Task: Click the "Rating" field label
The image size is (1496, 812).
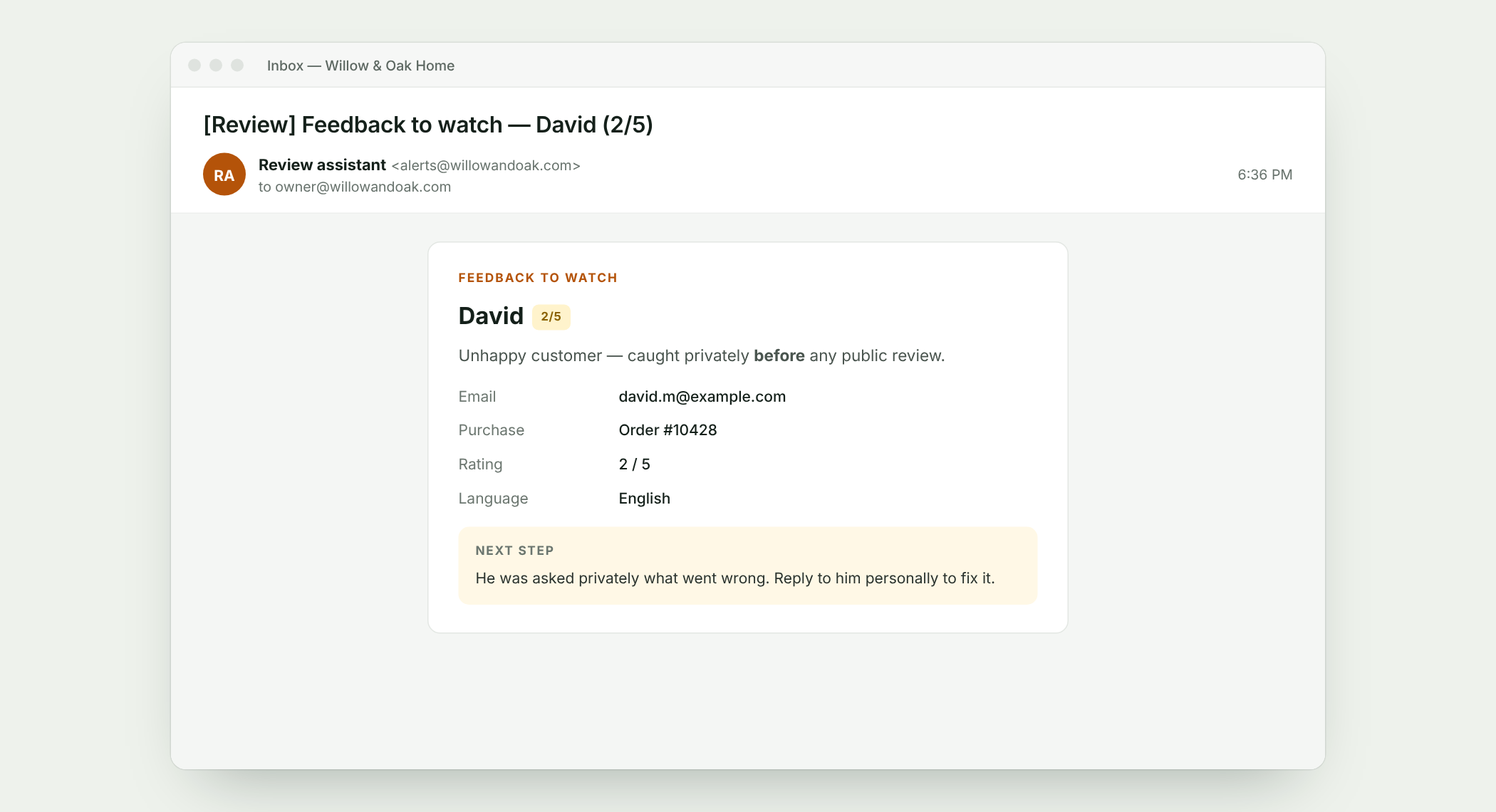Action: (480, 464)
